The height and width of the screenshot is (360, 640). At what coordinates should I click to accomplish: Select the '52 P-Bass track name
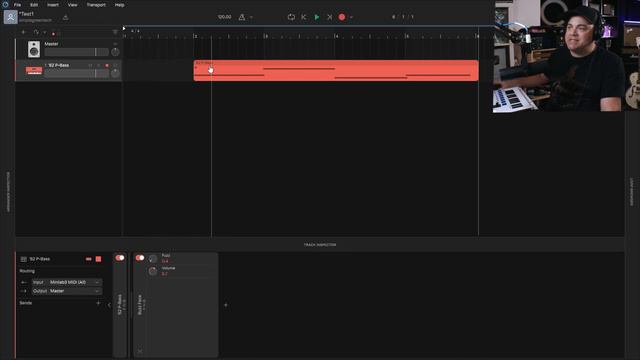[58, 65]
